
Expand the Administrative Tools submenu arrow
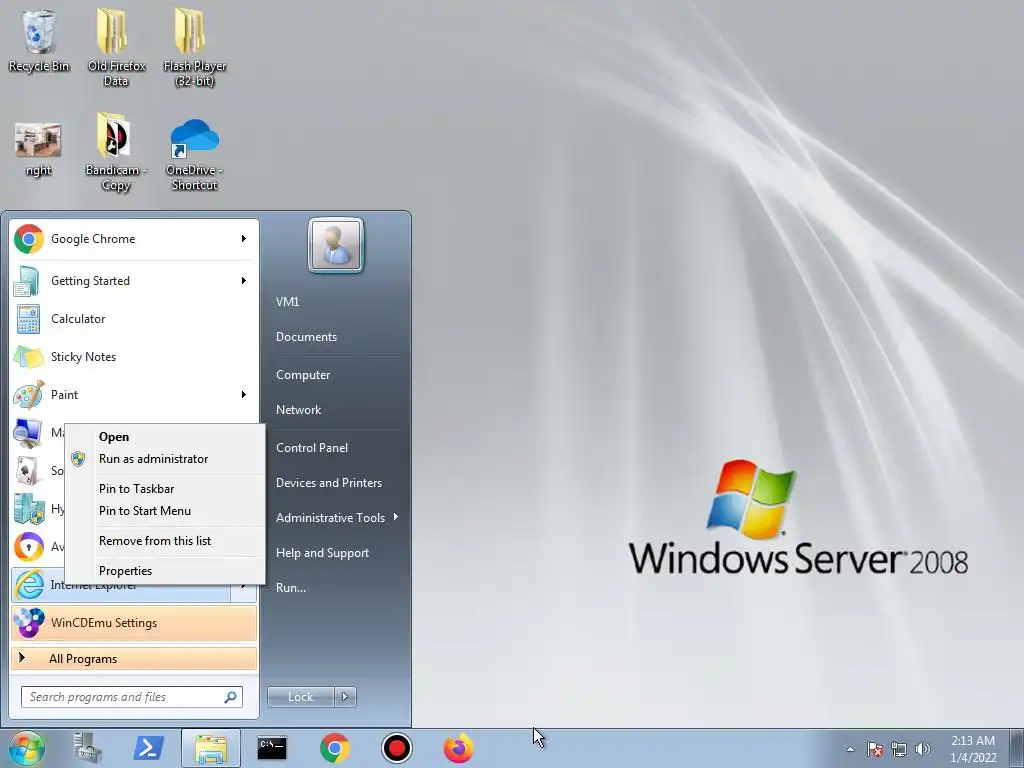pyautogui.click(x=396, y=517)
